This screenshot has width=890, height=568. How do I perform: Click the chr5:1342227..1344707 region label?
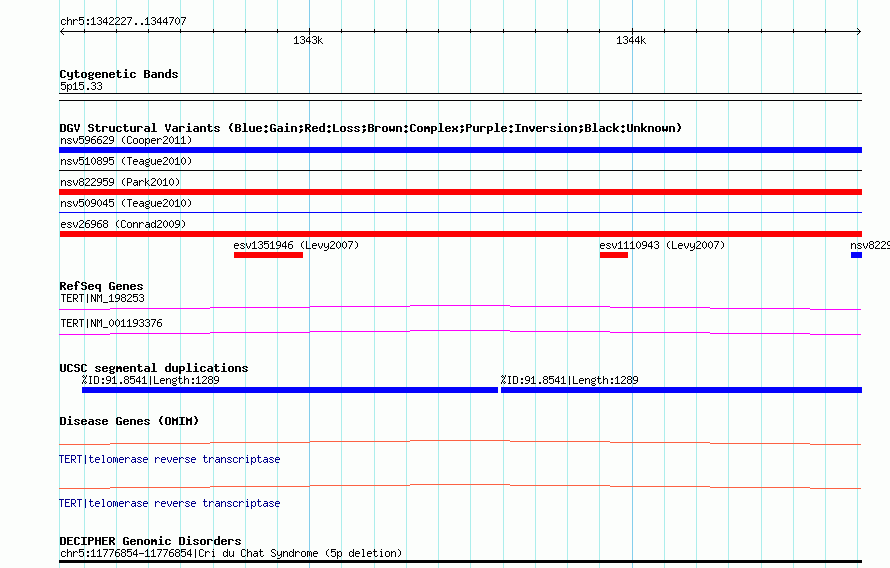[123, 21]
